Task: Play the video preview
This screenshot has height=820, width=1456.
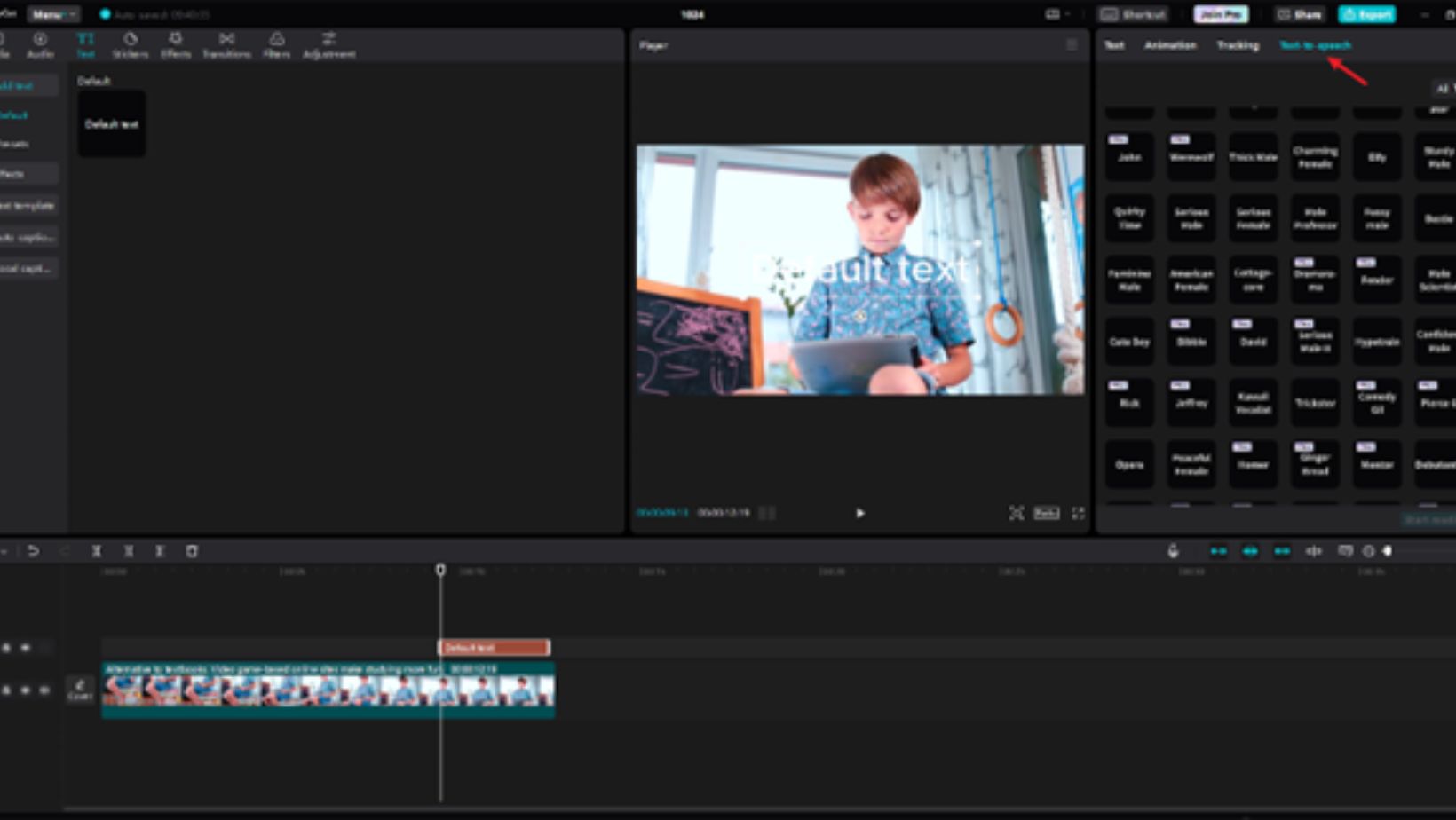Action: pyautogui.click(x=859, y=513)
